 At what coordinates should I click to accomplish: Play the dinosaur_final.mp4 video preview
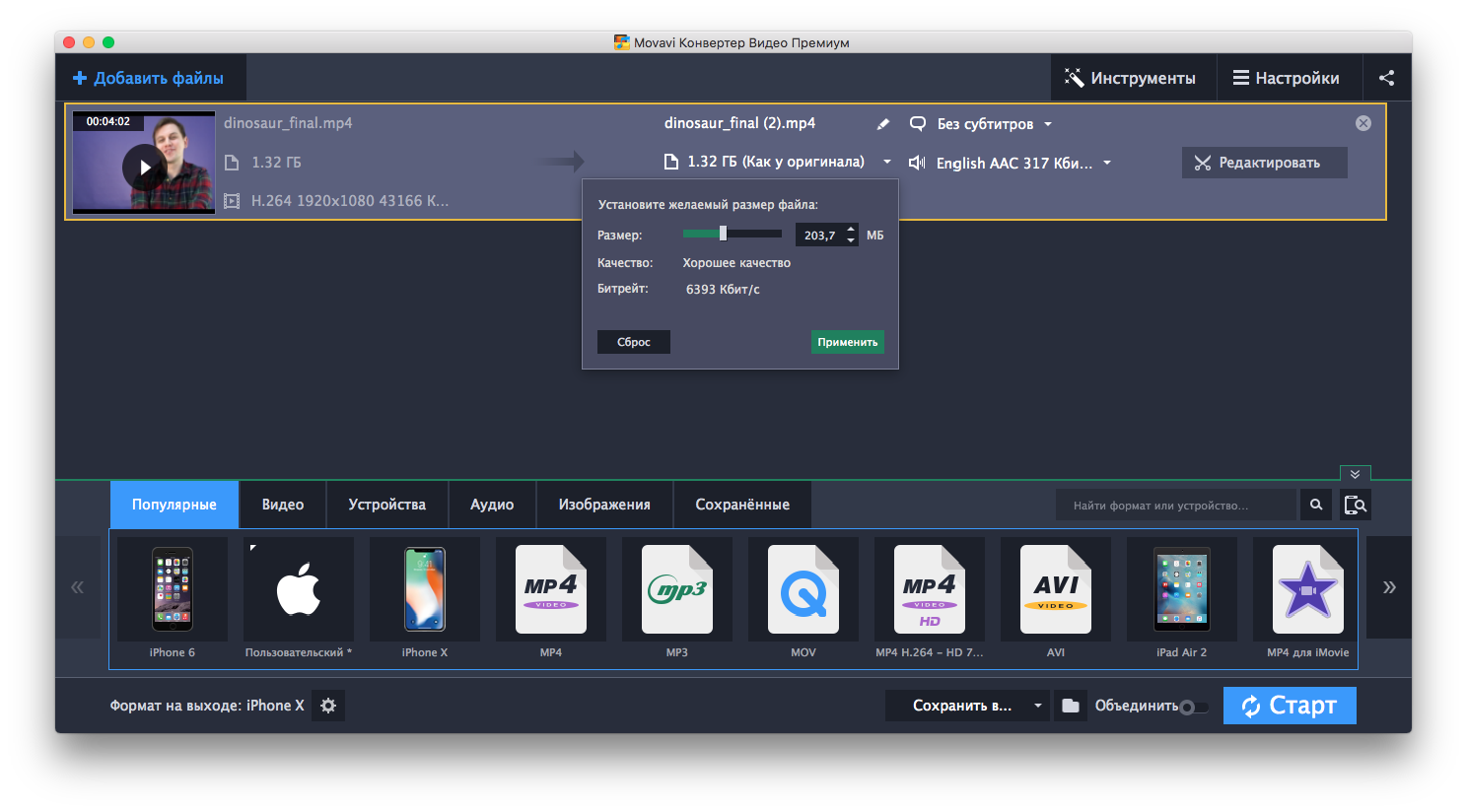144,167
